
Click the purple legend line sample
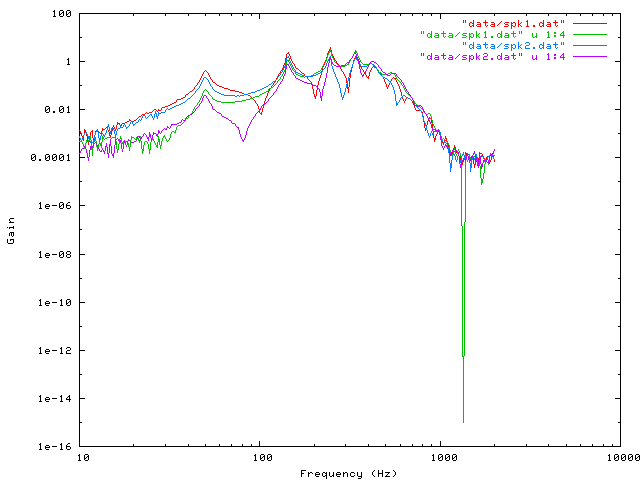[590, 57]
